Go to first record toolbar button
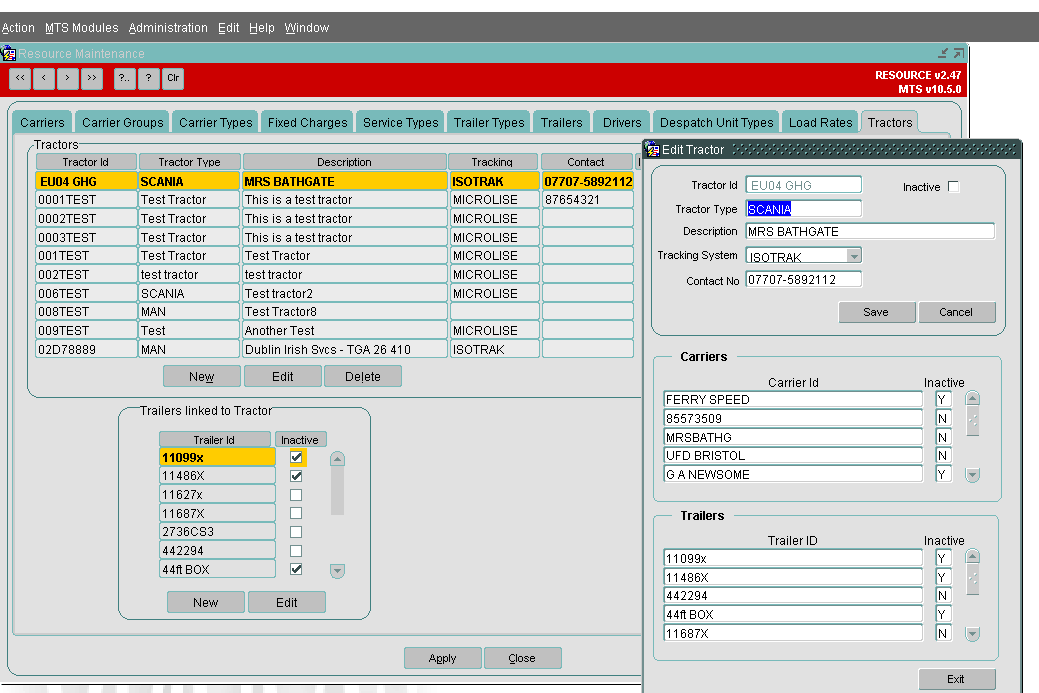 pos(20,78)
